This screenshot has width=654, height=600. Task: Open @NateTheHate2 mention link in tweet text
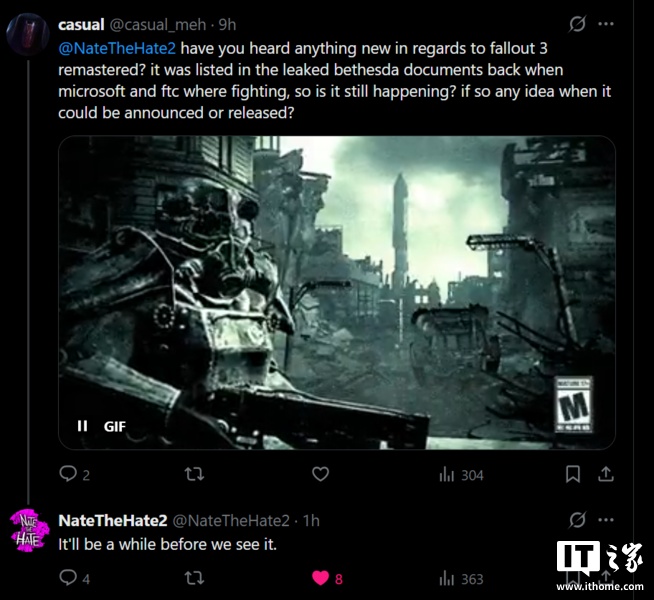117,48
